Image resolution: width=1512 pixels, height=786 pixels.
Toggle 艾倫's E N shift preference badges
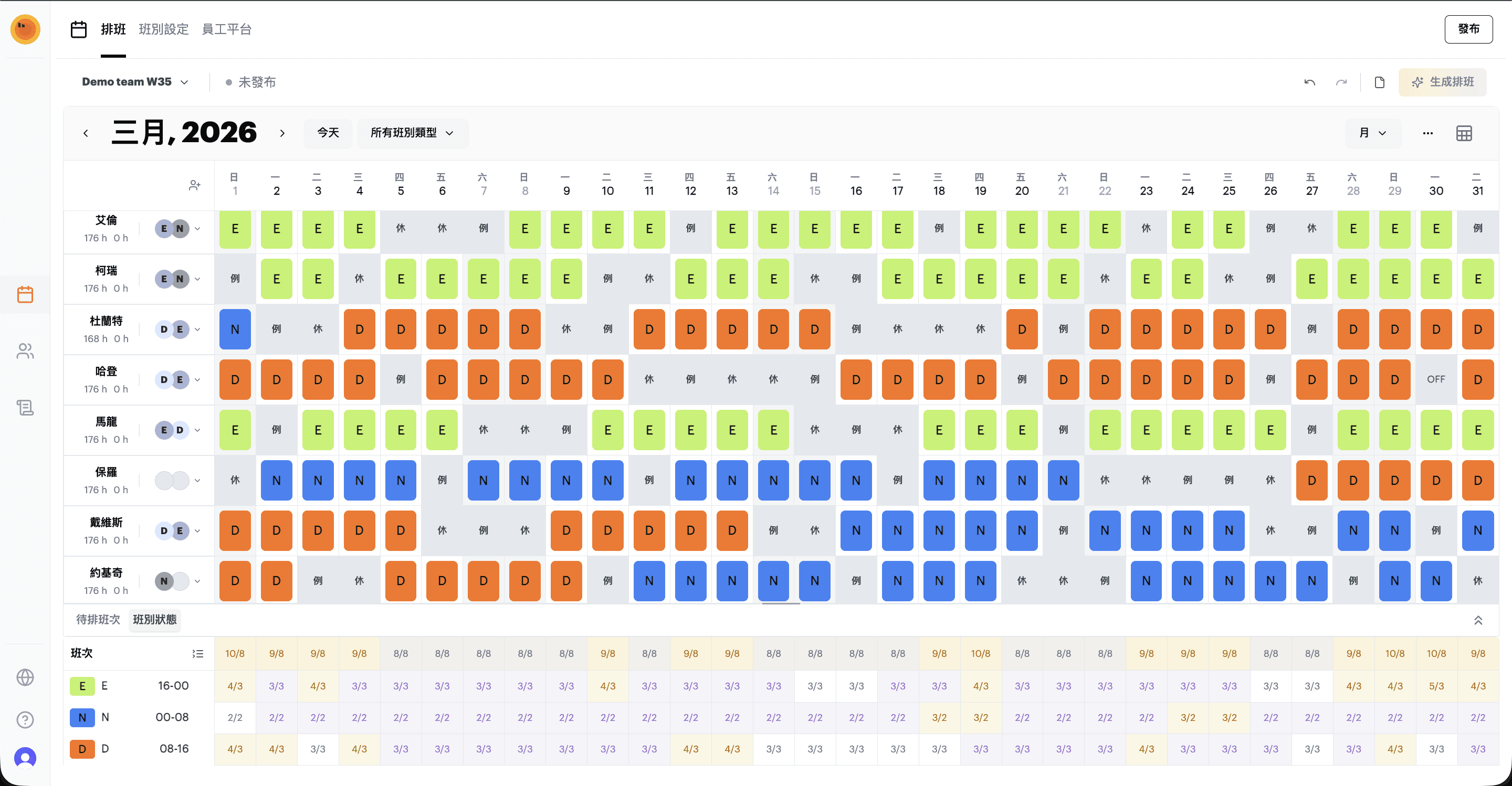pyautogui.click(x=172, y=229)
